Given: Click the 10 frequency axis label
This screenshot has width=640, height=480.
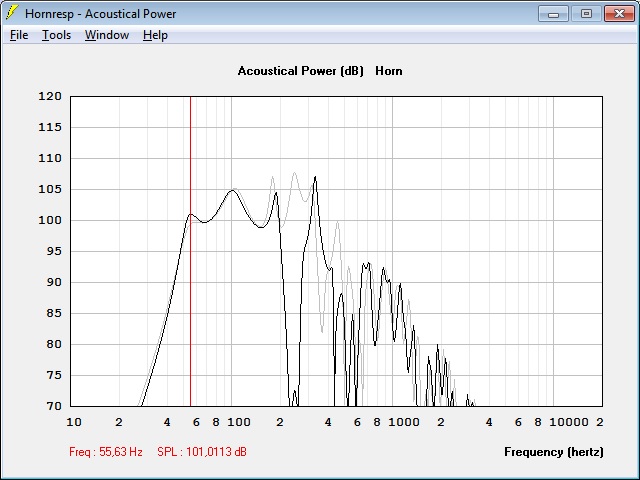Looking at the screenshot, I should [x=74, y=422].
